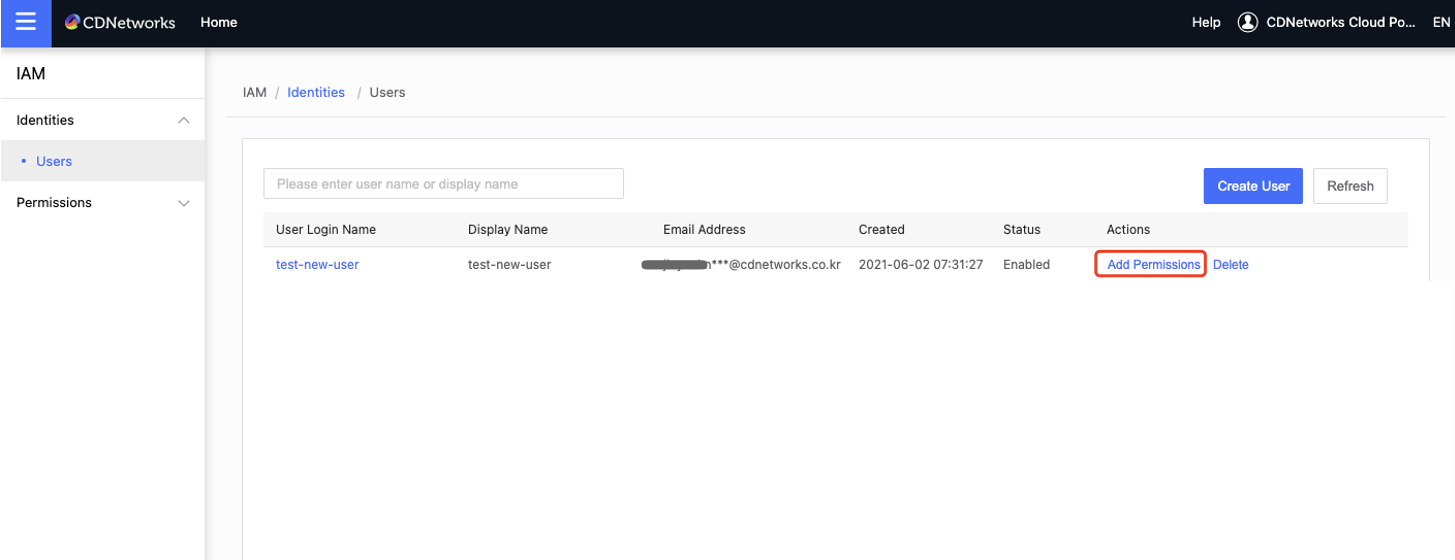1455x560 pixels.
Task: Delete the test-new-user account
Action: tap(1230, 265)
